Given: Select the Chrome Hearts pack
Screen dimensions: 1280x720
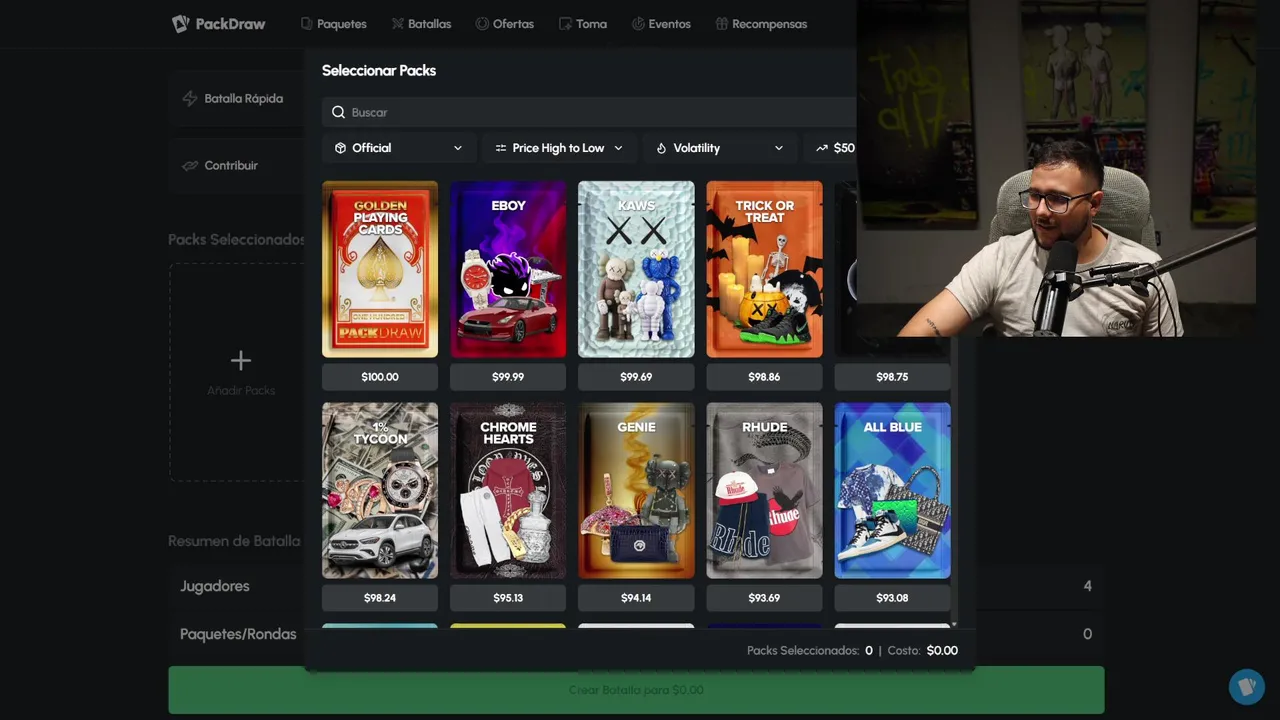Looking at the screenshot, I should pos(508,491).
